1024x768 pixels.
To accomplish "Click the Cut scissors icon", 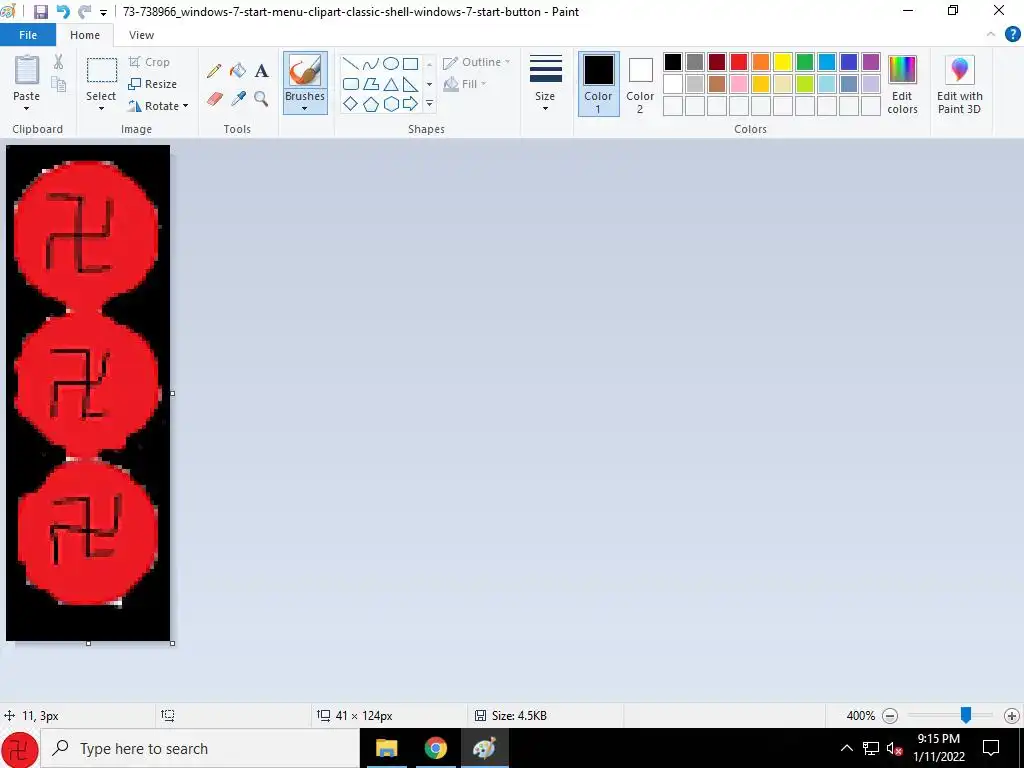I will click(x=59, y=62).
